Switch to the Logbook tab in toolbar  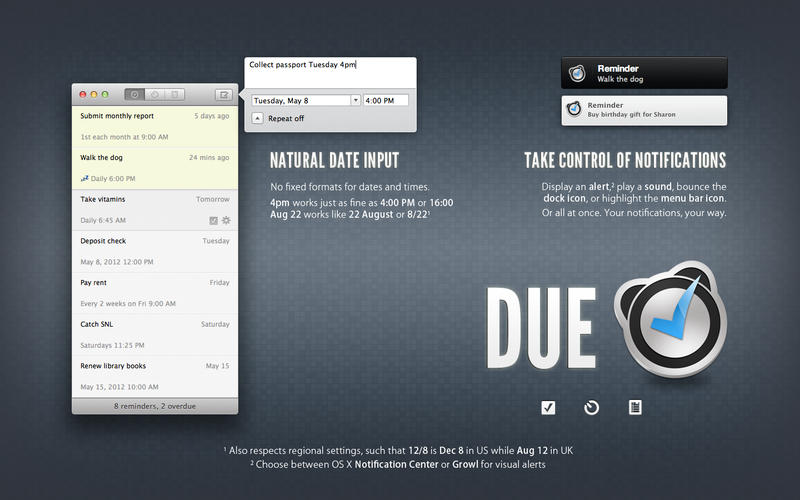(x=174, y=94)
